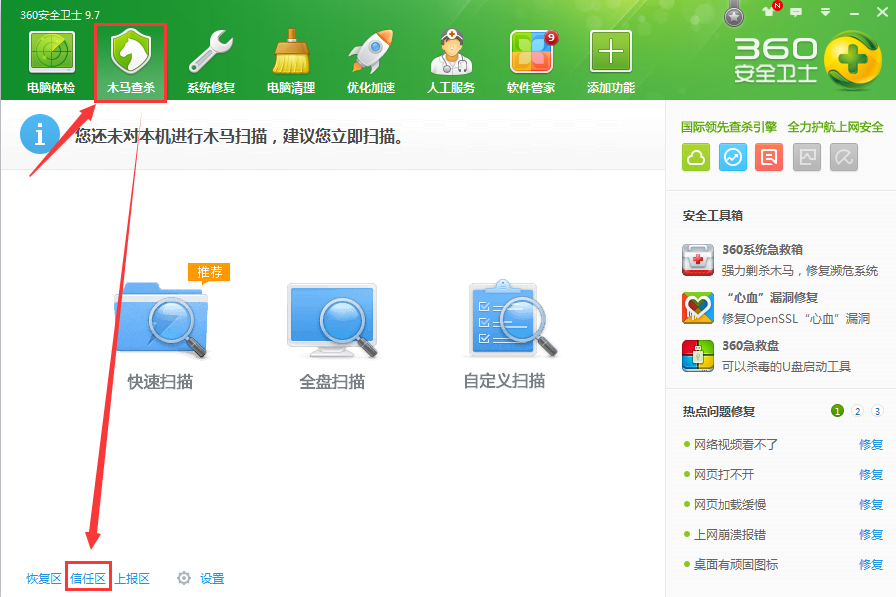Image resolution: width=896 pixels, height=597 pixels.
Task: Click the 上网崩溃报错 issue text
Action: pos(730,535)
